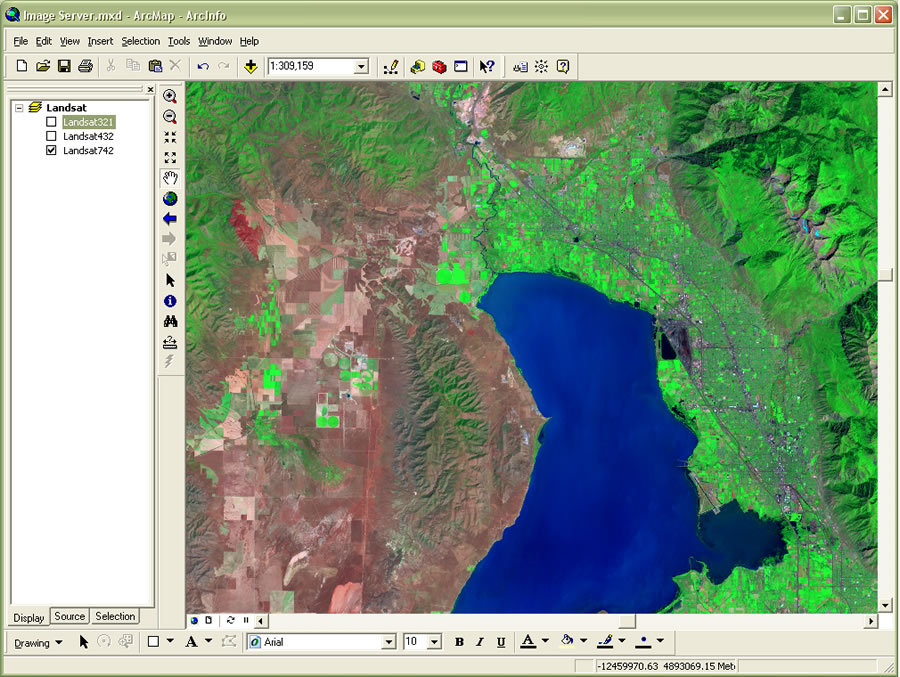Click the Drawing menu button

click(38, 642)
